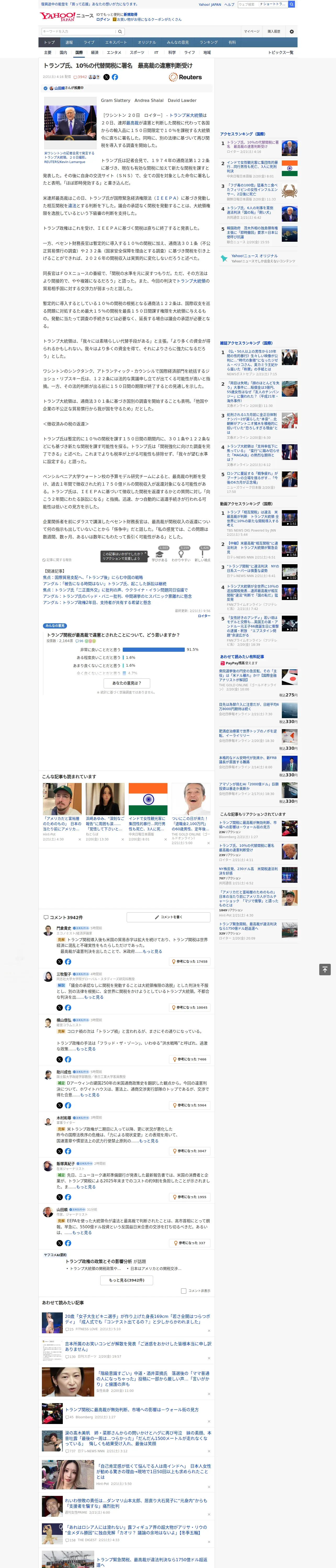Expand 三牧聖子's comment with もっと見る
The height and width of the screenshot is (1568, 336).
pyautogui.click(x=93, y=997)
